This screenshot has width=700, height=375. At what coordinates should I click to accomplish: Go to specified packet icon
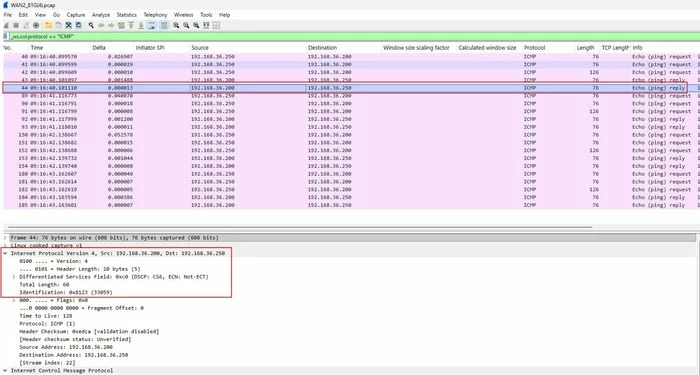click(x=121, y=25)
